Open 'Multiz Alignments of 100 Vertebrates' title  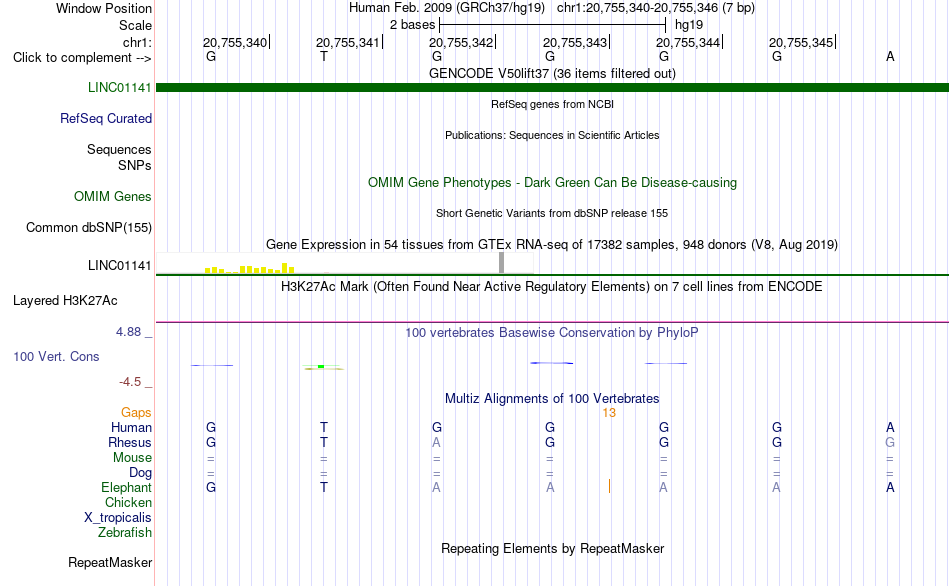tap(552, 399)
